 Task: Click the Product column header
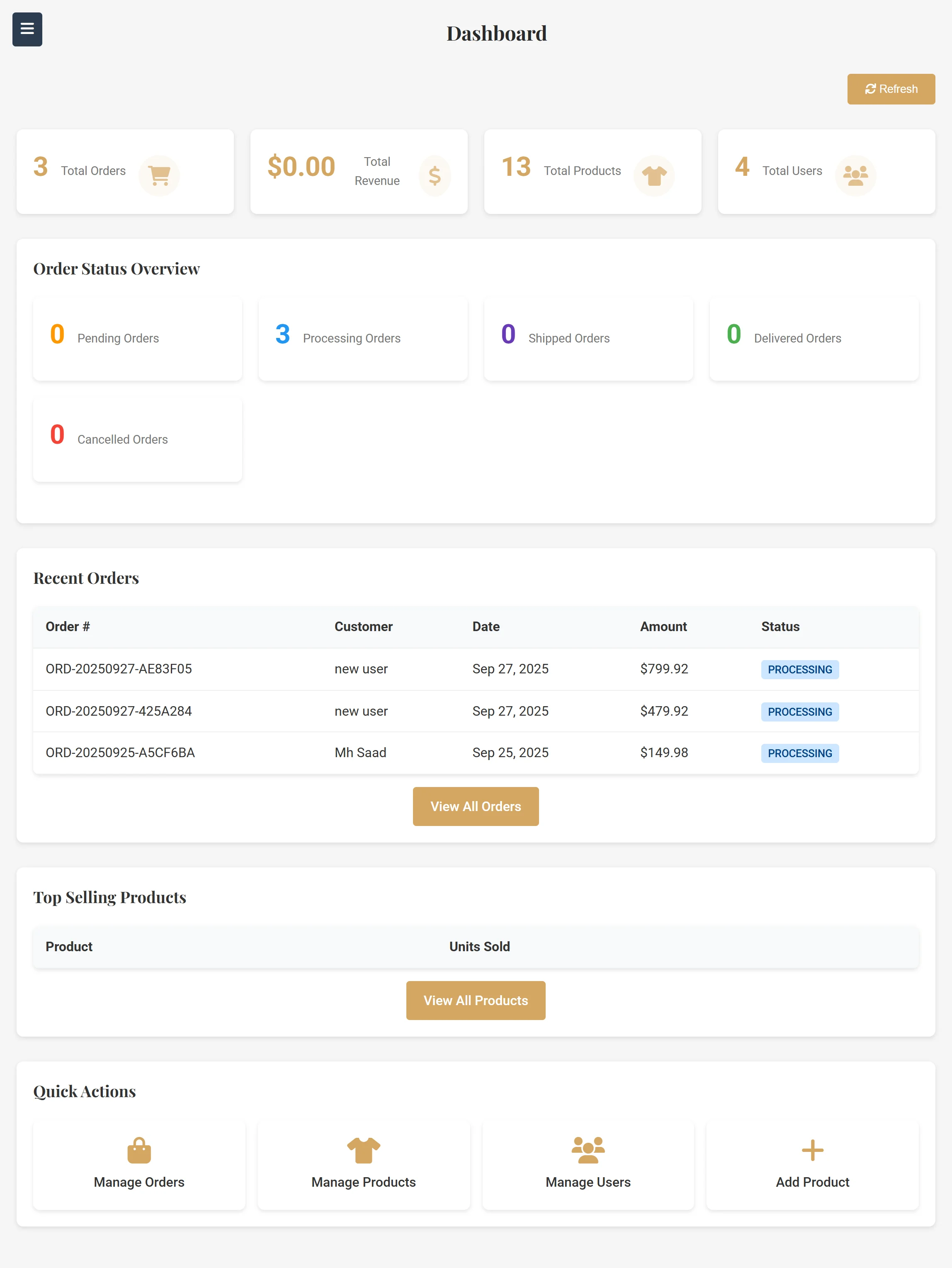(69, 947)
